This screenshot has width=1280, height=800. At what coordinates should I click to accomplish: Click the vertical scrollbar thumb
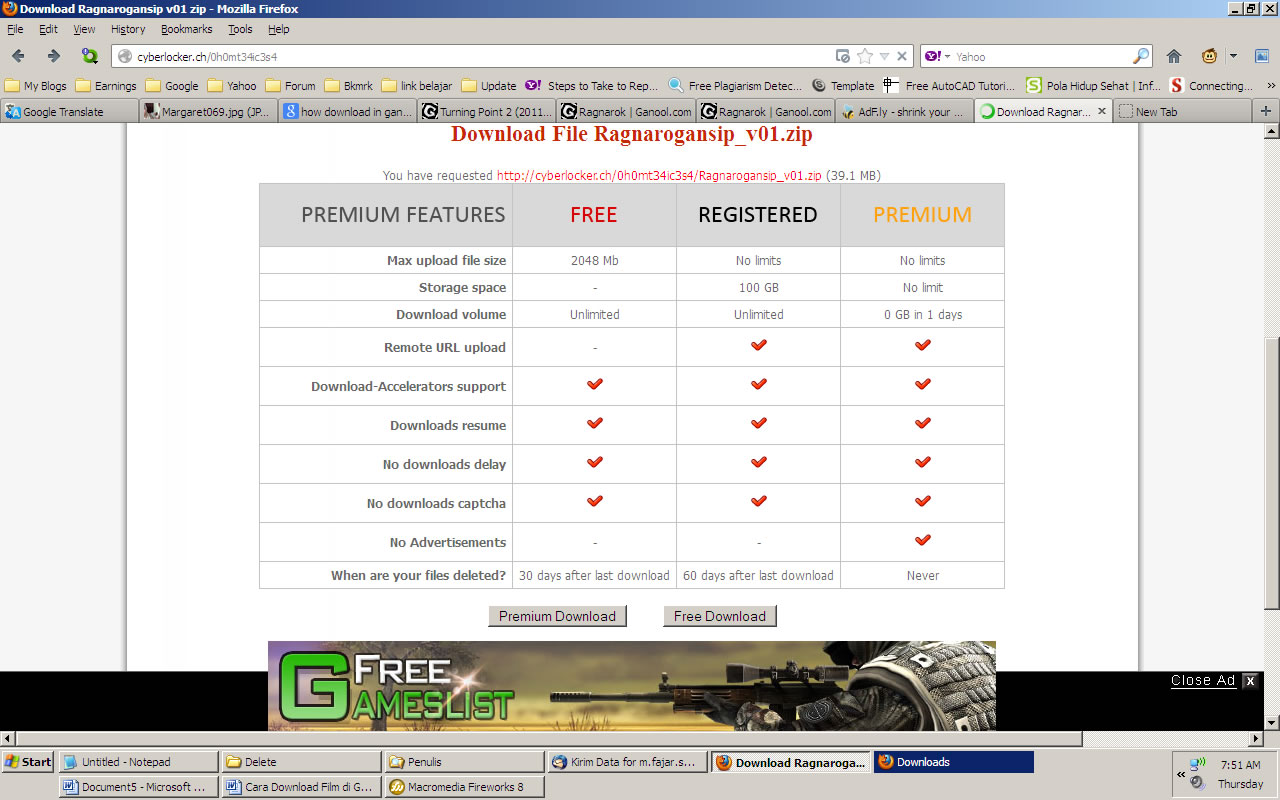coord(1271,472)
